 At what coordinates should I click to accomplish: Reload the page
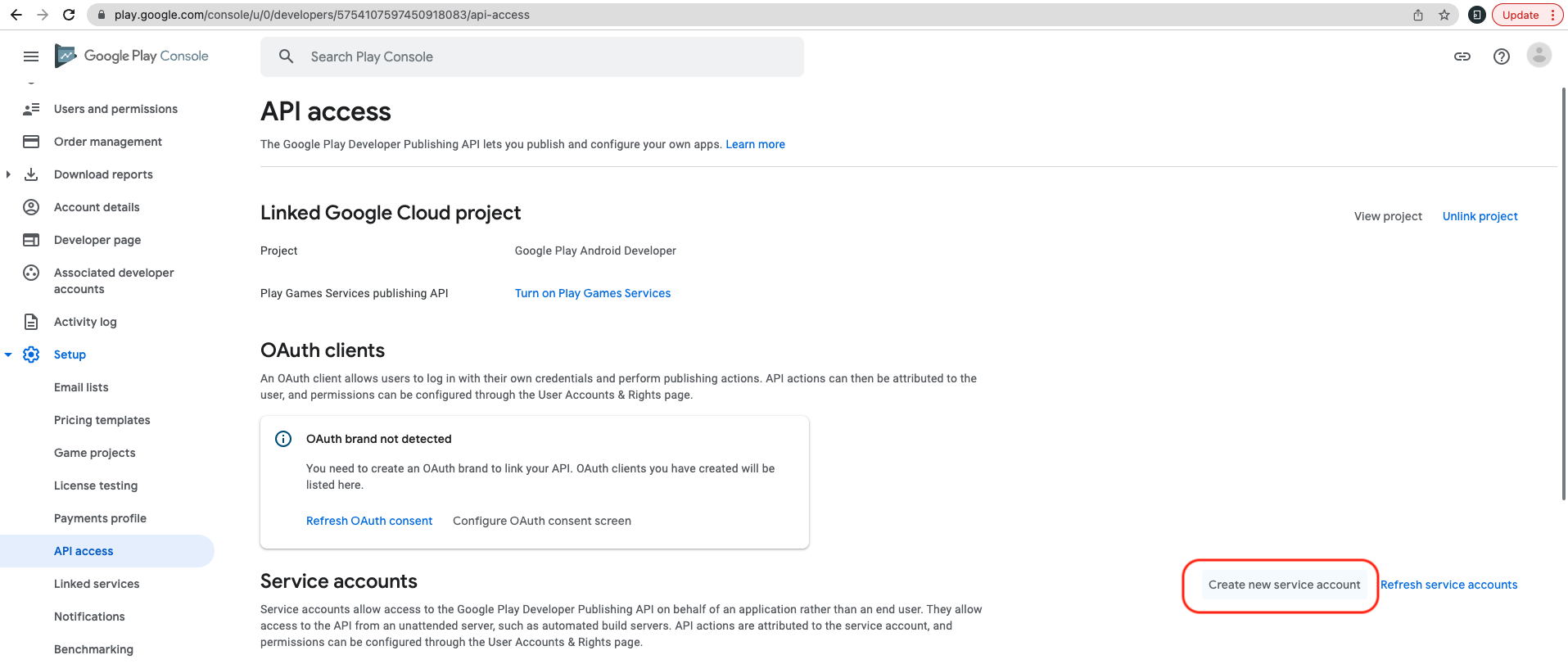tap(69, 15)
